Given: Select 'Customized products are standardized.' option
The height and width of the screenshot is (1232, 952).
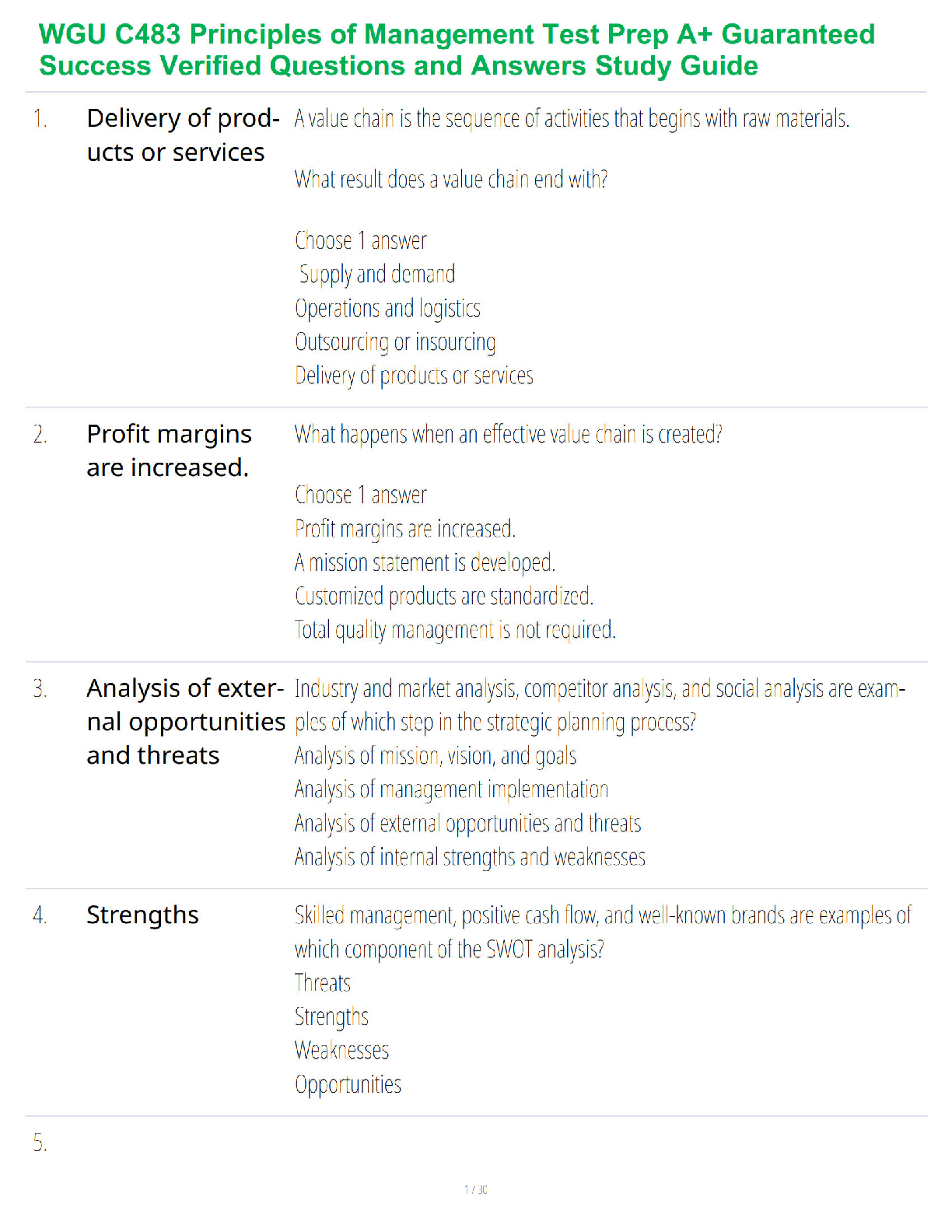Looking at the screenshot, I should pos(444,596).
